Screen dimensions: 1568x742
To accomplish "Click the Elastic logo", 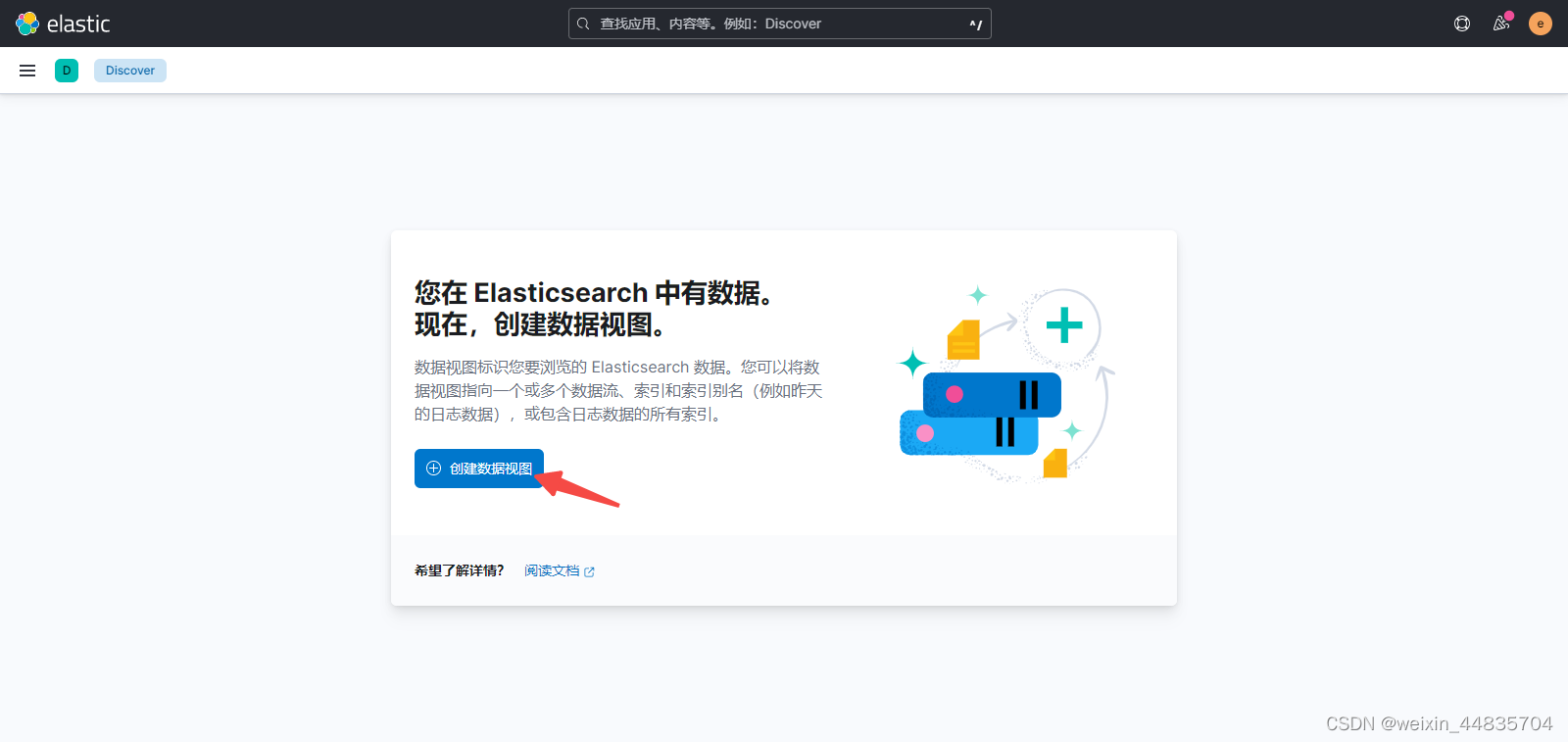I will [x=63, y=24].
